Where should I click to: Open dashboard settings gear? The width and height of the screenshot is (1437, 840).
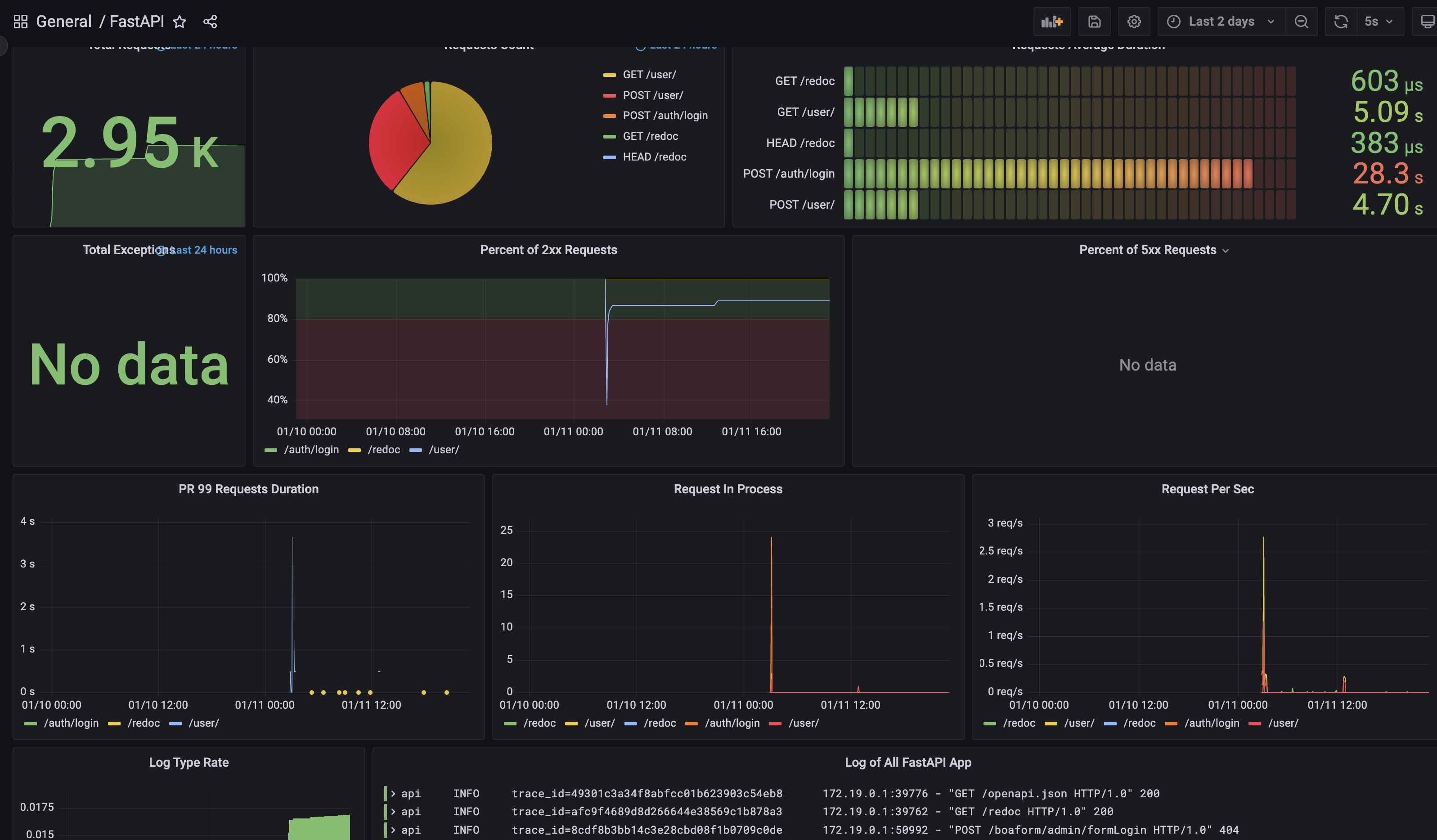1134,22
